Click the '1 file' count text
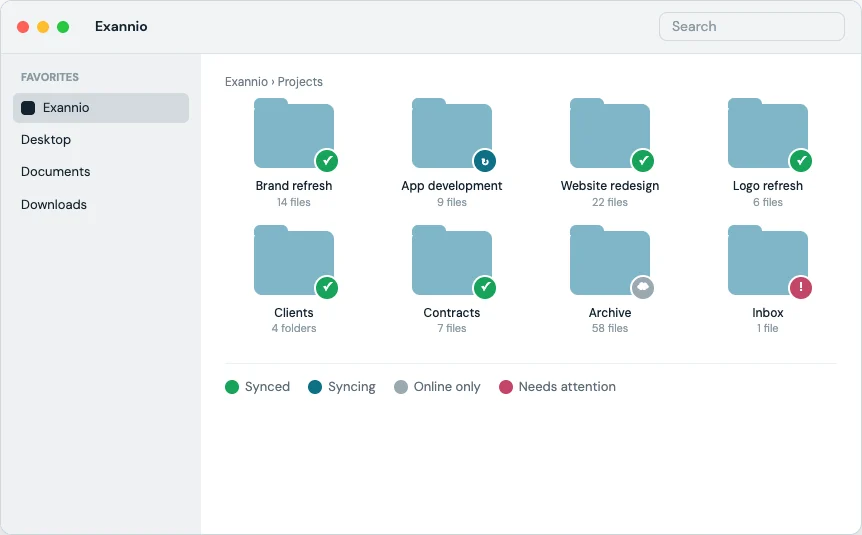The image size is (862, 535). point(768,328)
